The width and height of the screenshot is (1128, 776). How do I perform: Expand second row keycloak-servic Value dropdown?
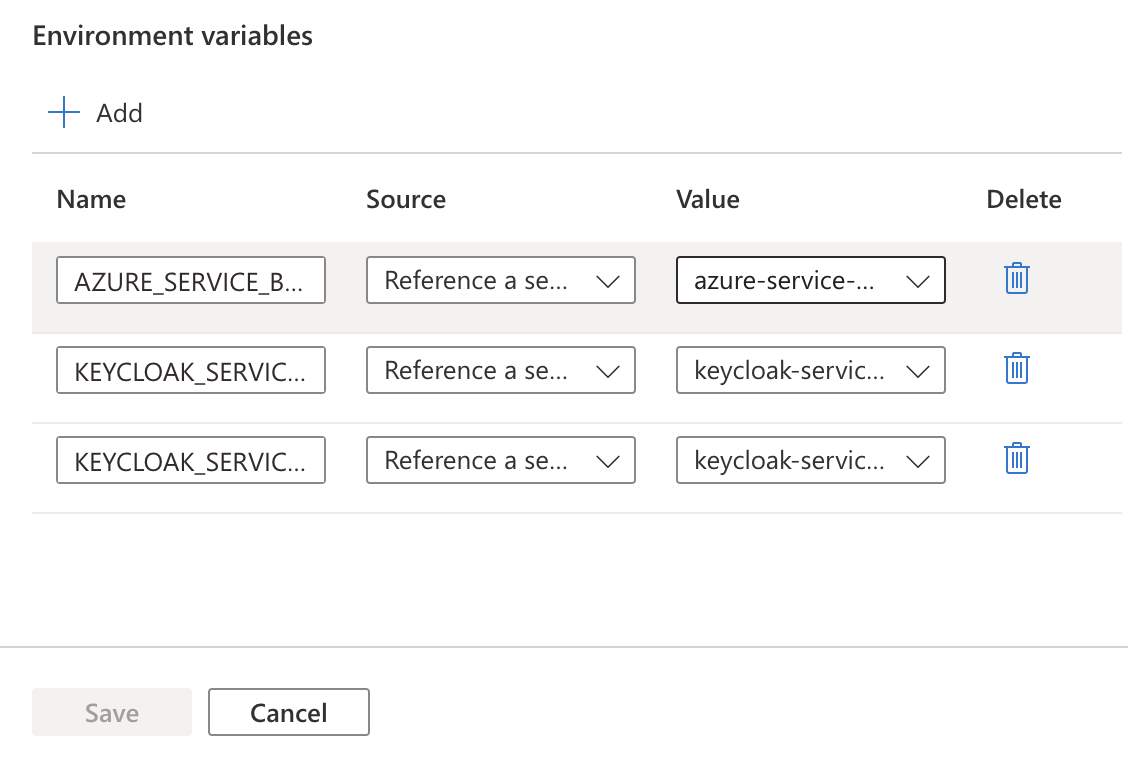(811, 371)
